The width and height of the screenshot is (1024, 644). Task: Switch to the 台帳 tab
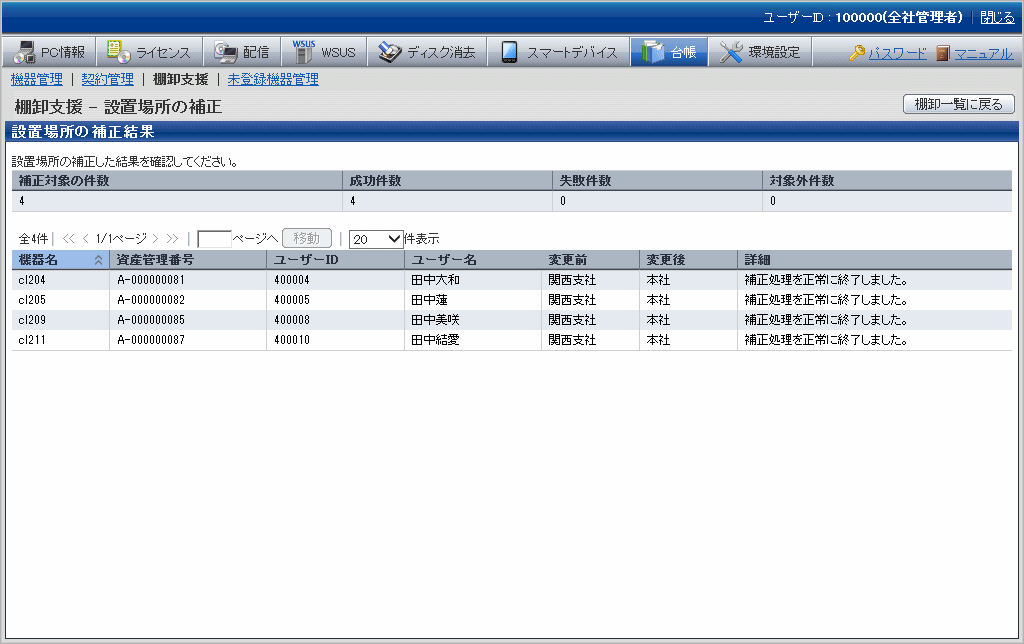coord(669,53)
